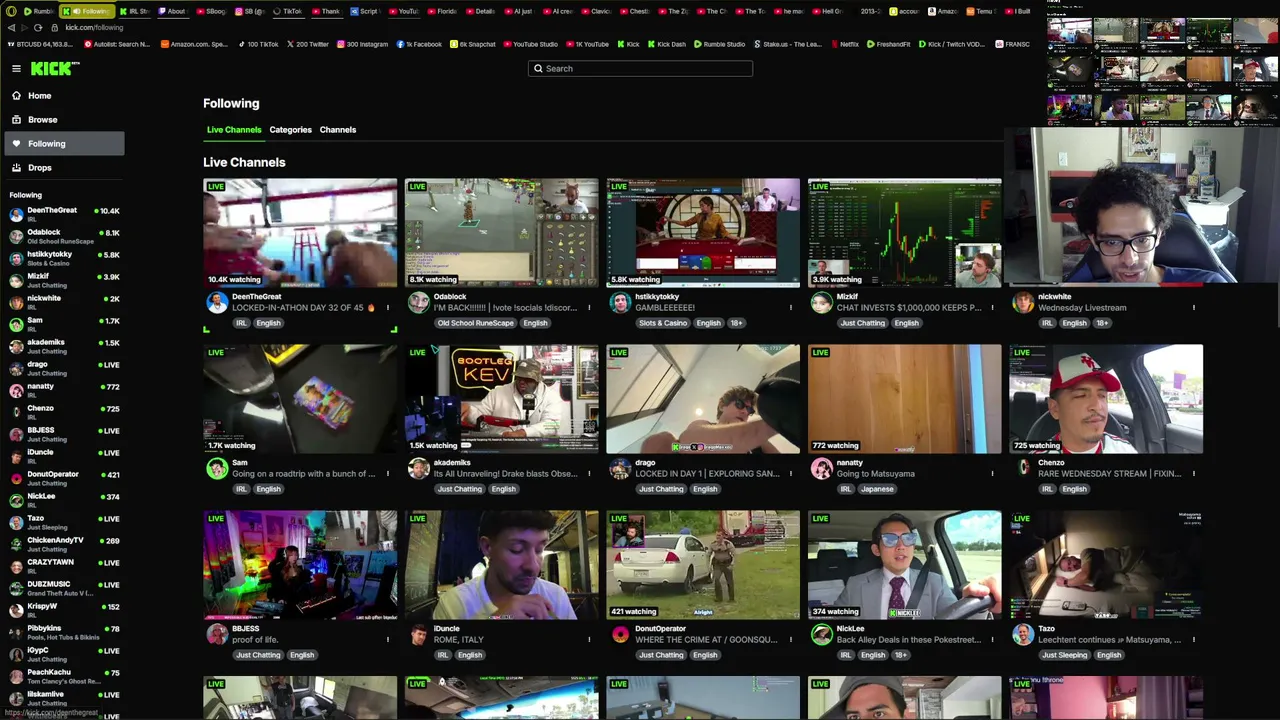Open NickLee's avatar under his stream card
The width and height of the screenshot is (1280, 720).
tap(822, 634)
